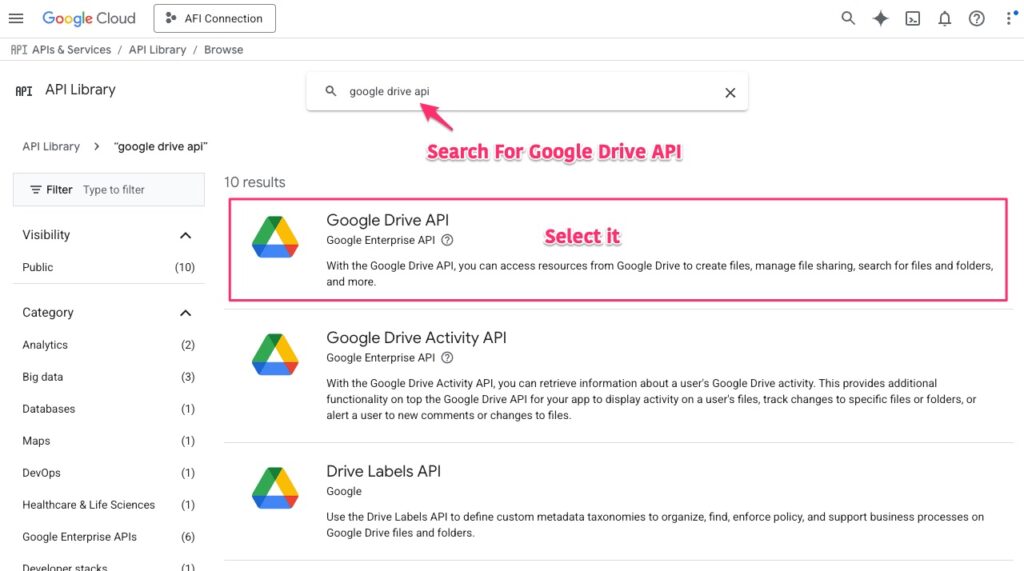Image resolution: width=1024 pixels, height=571 pixels.
Task: Click API Library breadcrumb in top bar
Action: coord(157,50)
